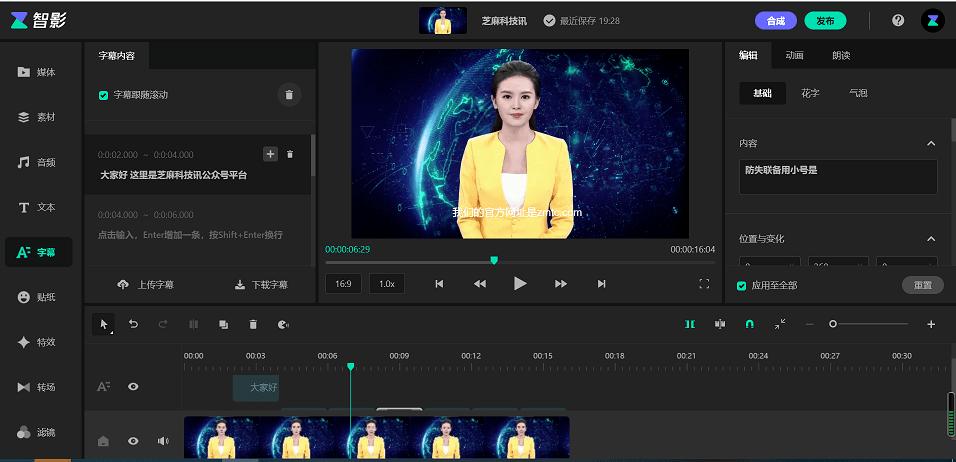Collapse the 位置与变化 section chevron

click(931, 239)
